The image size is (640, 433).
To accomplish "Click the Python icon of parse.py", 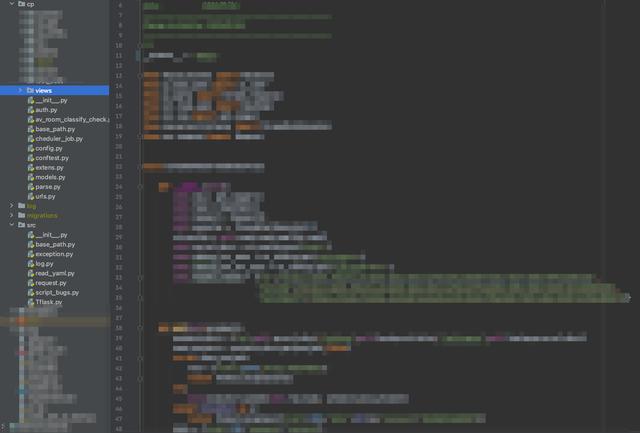I will pos(31,187).
